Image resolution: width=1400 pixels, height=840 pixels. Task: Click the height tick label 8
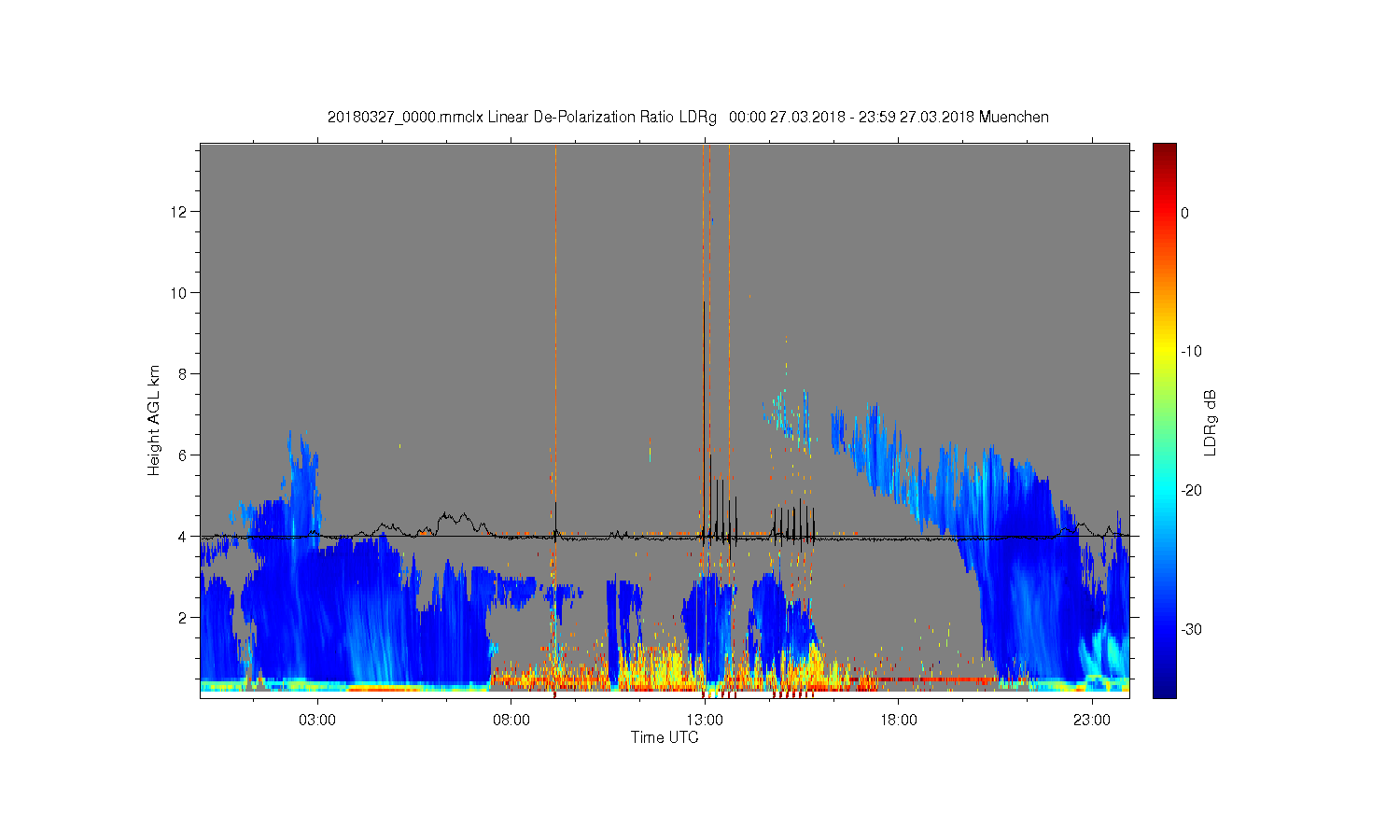[x=184, y=374]
